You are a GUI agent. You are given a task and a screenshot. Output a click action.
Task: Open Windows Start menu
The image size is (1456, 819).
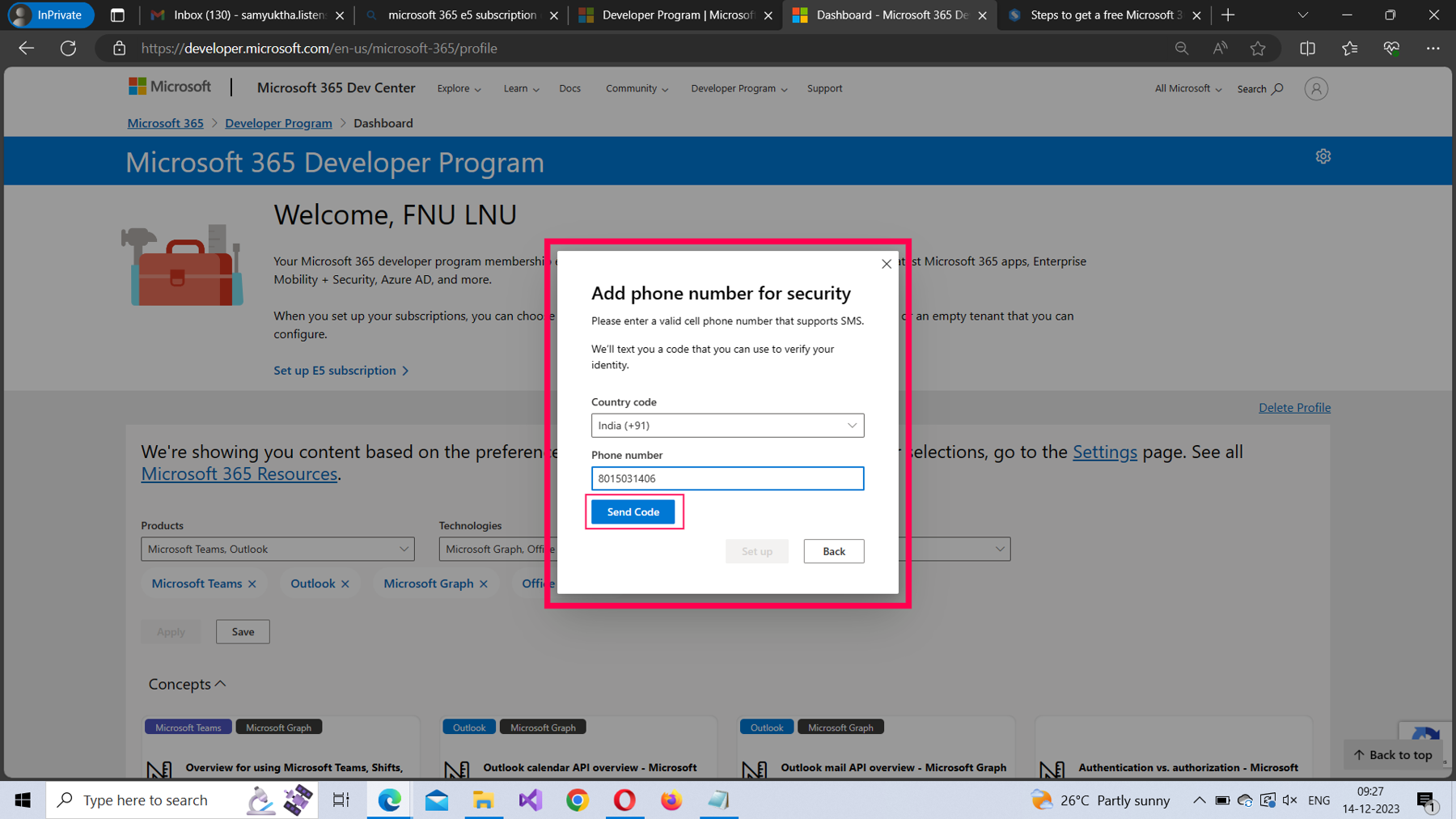[x=23, y=800]
